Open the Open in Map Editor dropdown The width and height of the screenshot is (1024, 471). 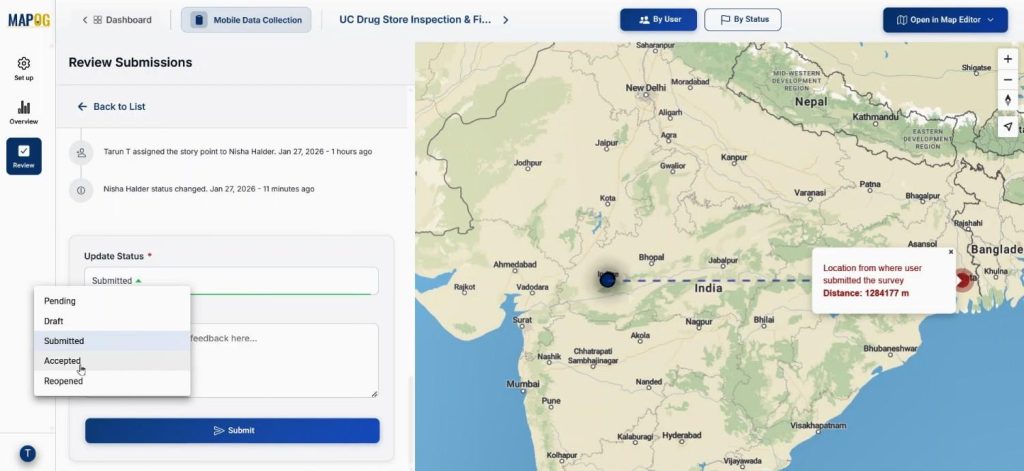[x=945, y=20]
